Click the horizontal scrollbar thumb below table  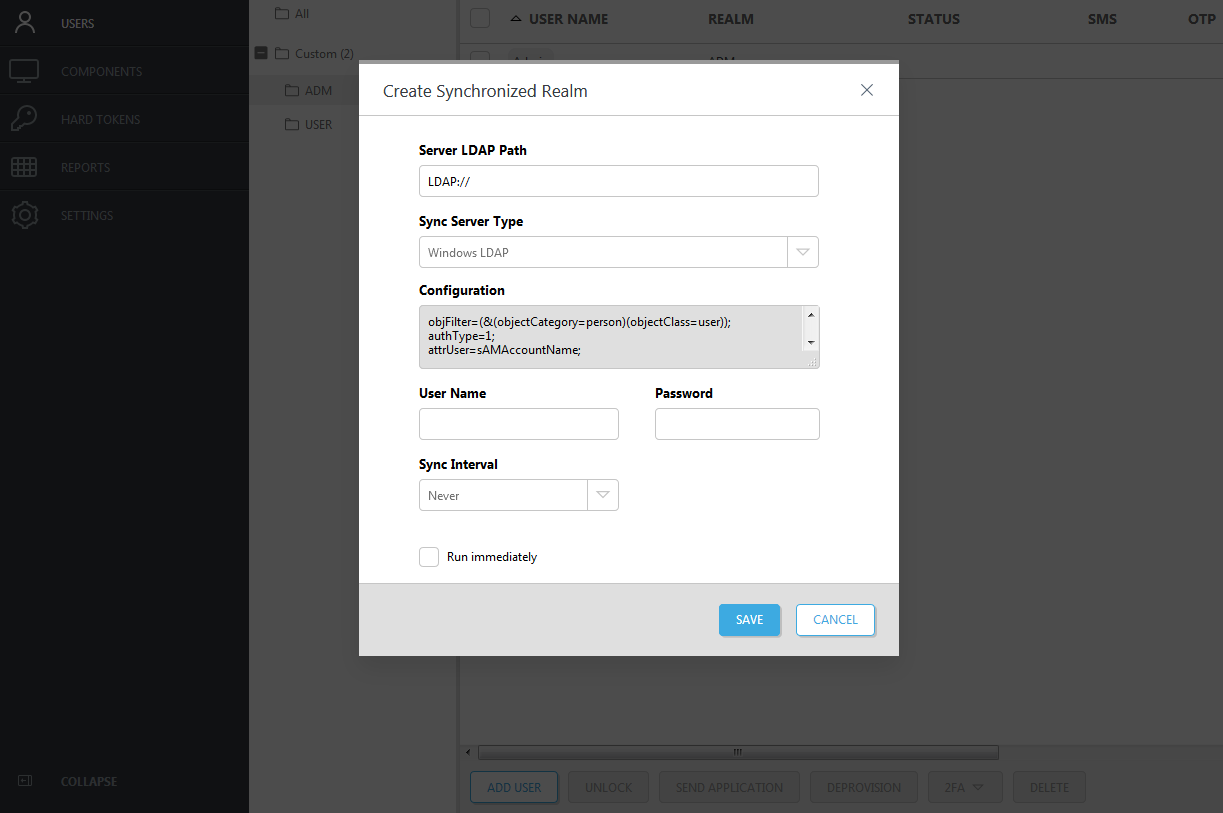point(738,752)
